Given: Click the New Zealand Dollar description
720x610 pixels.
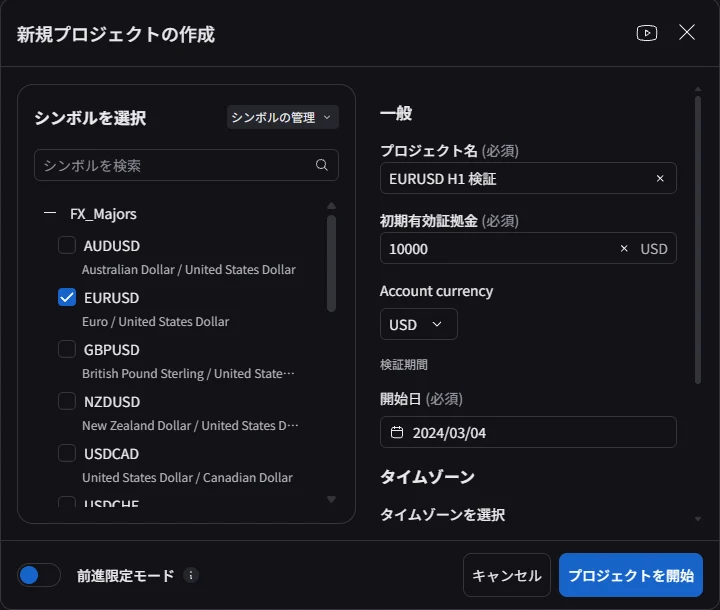Looking at the screenshot, I should click(190, 425).
